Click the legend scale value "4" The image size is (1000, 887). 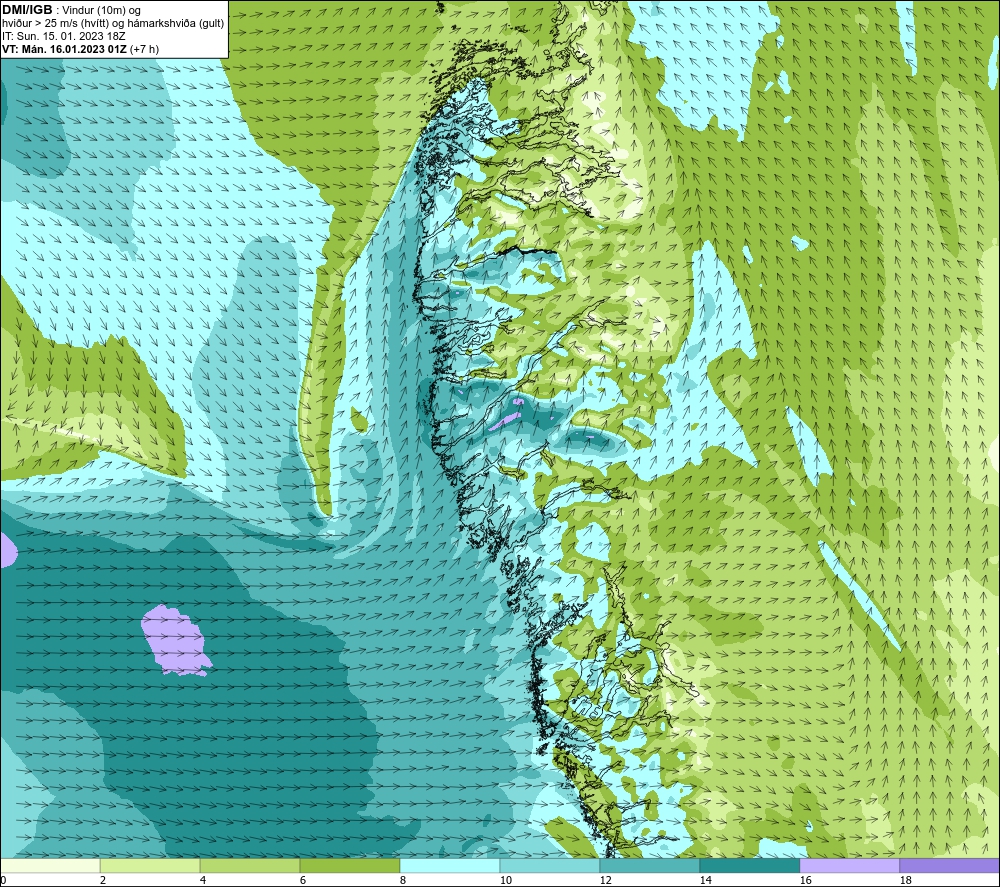(203, 880)
